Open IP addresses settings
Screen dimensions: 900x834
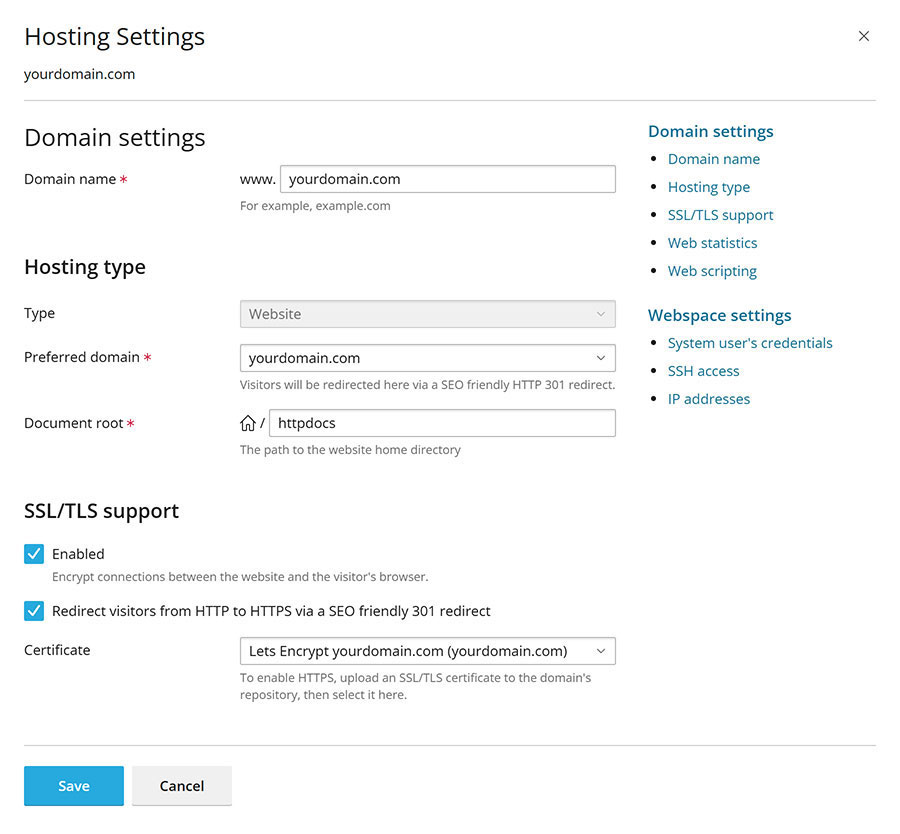708,398
